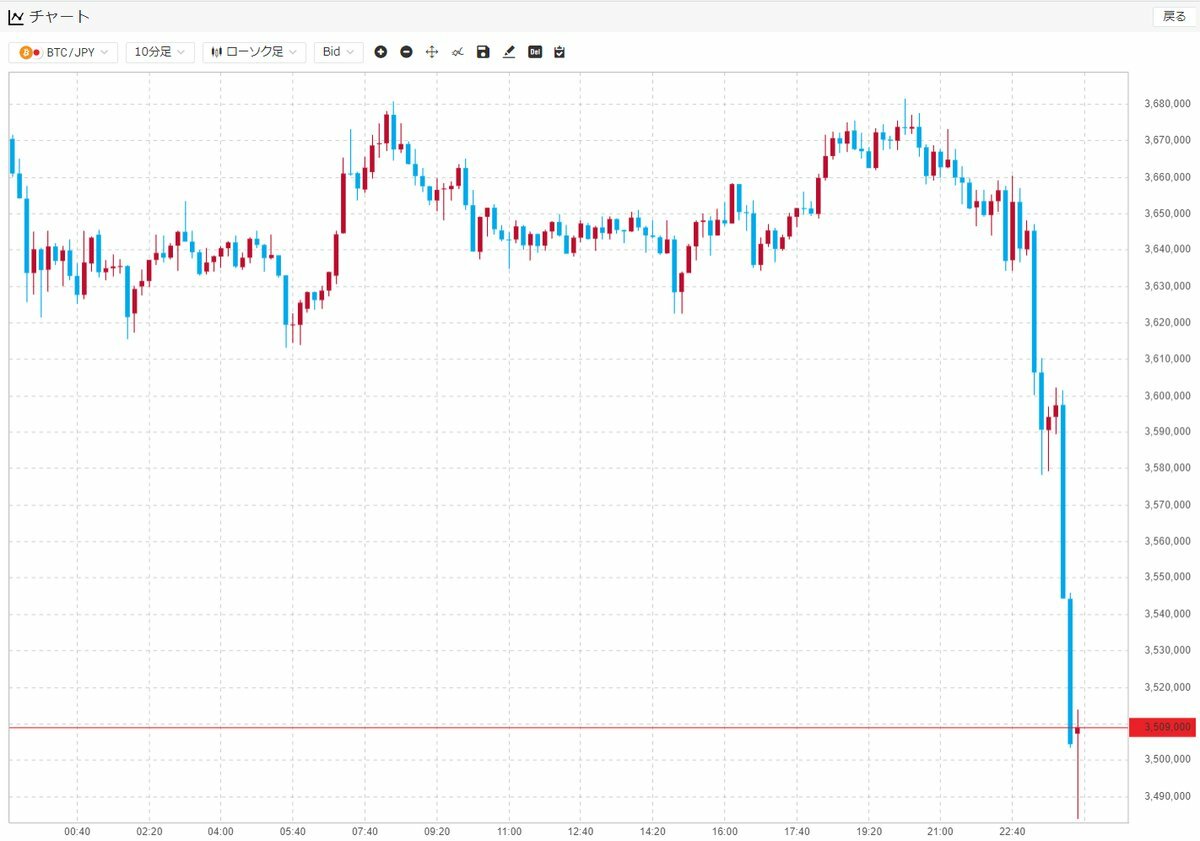
Task: Click the chart title icon beside チャート
Action: click(16, 16)
